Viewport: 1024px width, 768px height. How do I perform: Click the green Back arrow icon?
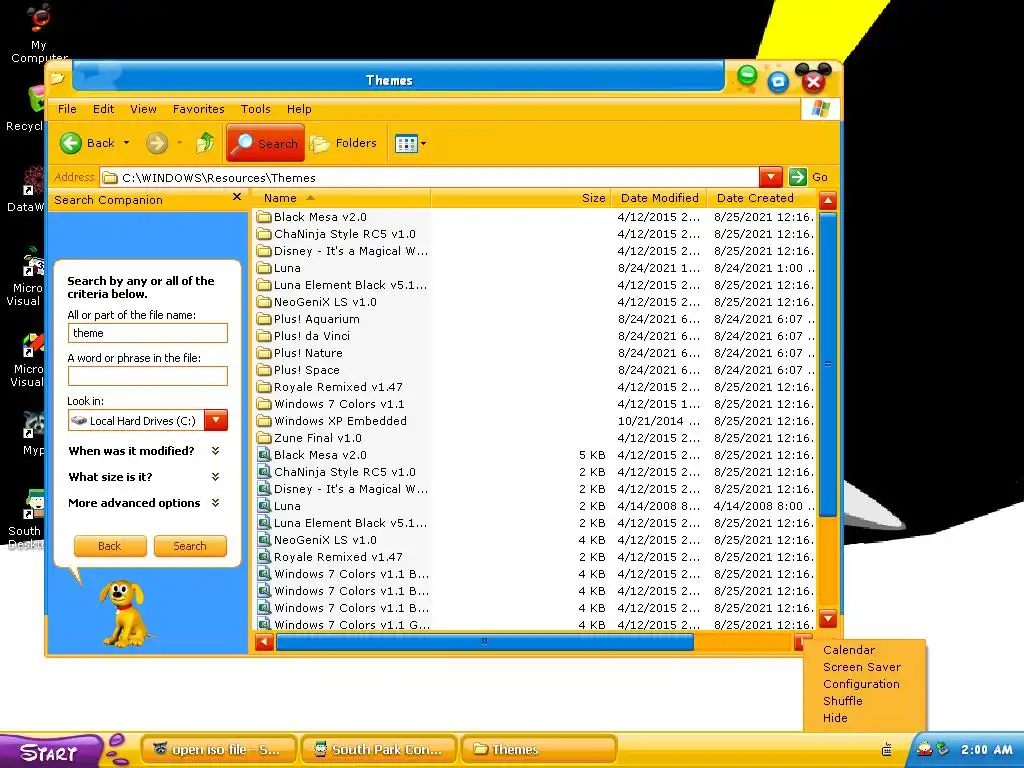coord(71,143)
